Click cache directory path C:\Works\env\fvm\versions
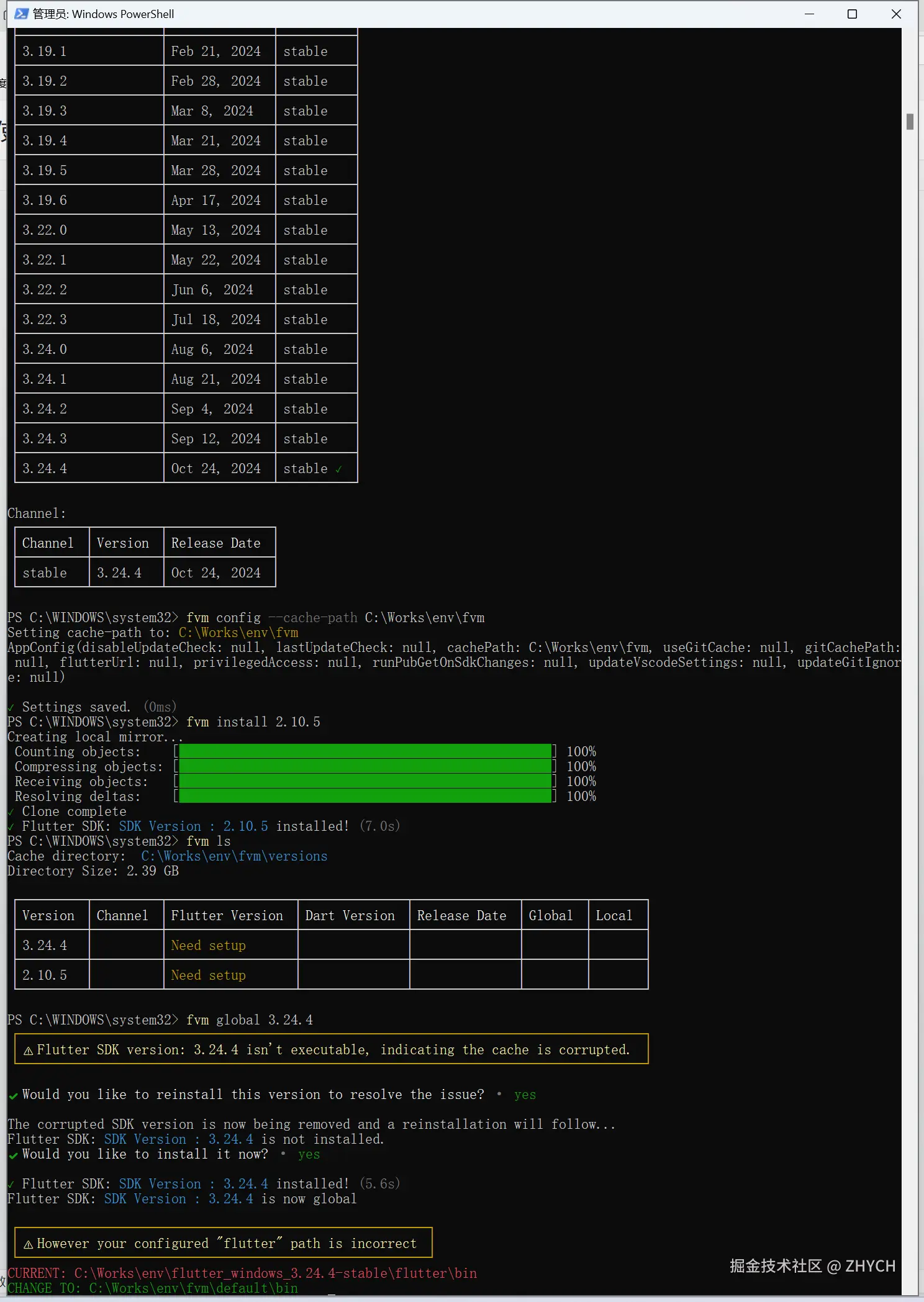 (234, 856)
